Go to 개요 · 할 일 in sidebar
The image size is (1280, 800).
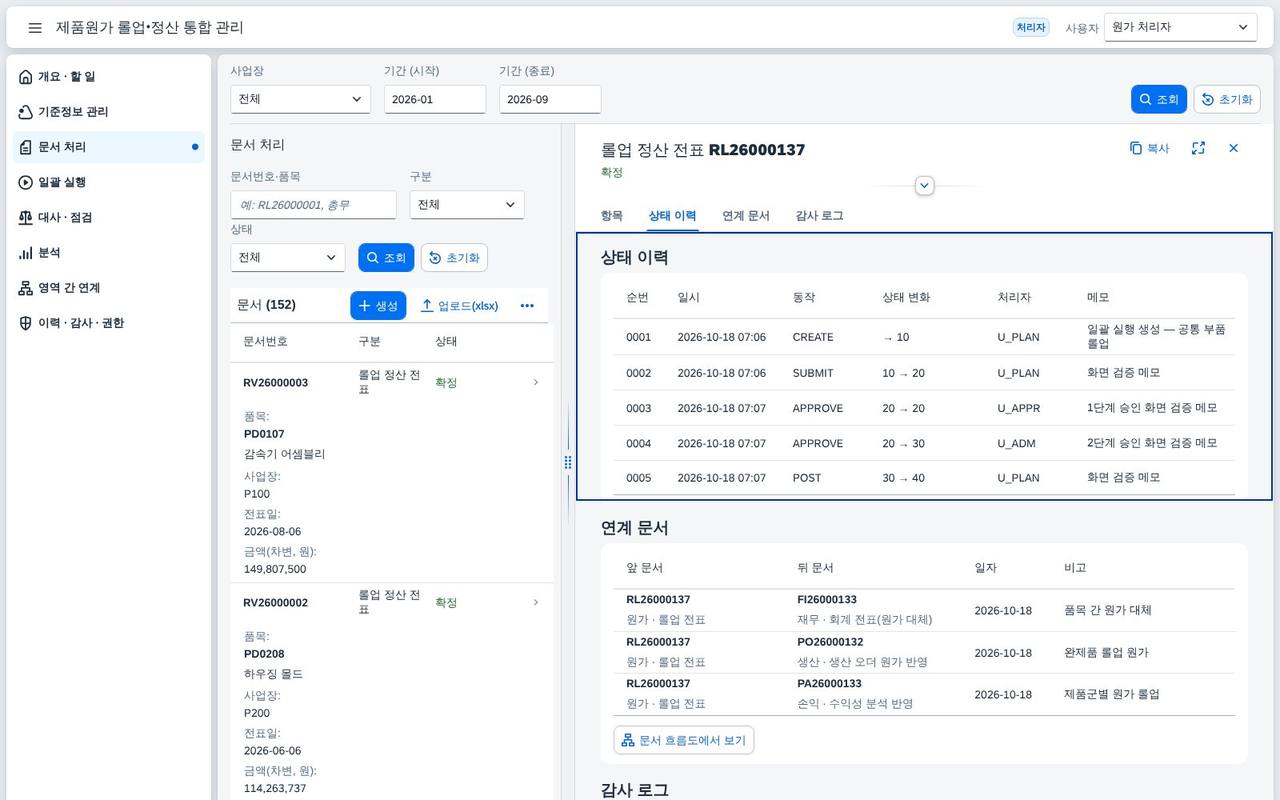(x=108, y=77)
